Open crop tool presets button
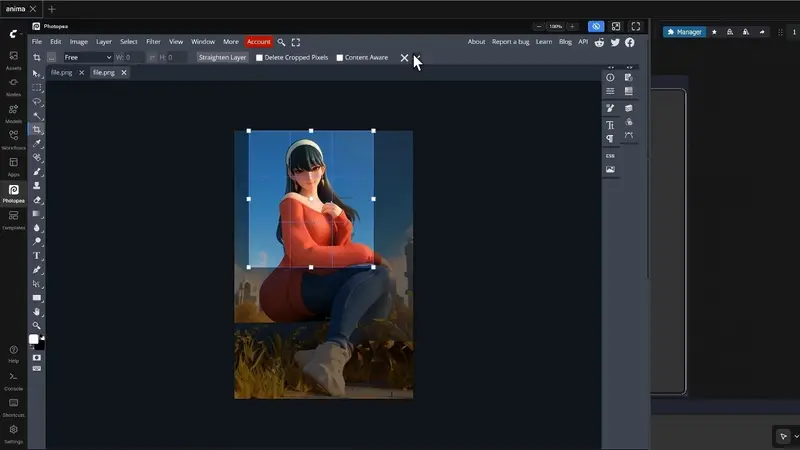This screenshot has height=450, width=800. click(52, 58)
